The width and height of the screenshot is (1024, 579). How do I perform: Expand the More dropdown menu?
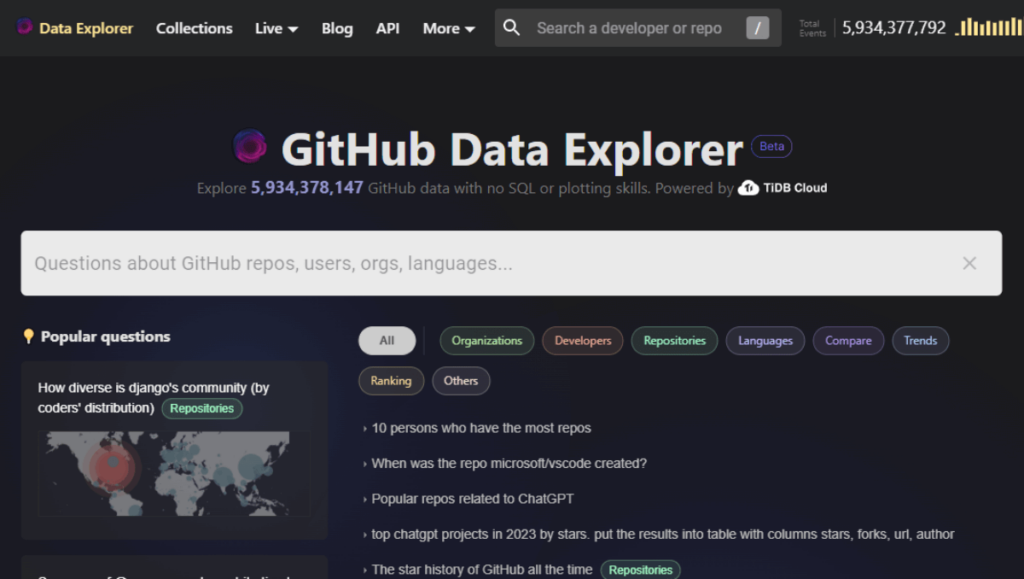[449, 28]
